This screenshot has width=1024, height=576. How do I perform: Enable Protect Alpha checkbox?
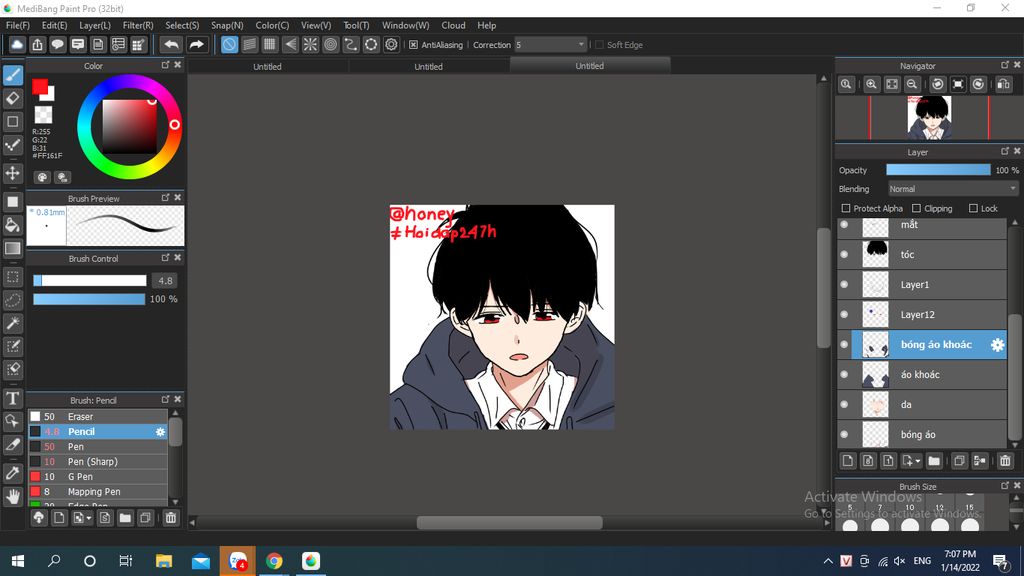[846, 208]
